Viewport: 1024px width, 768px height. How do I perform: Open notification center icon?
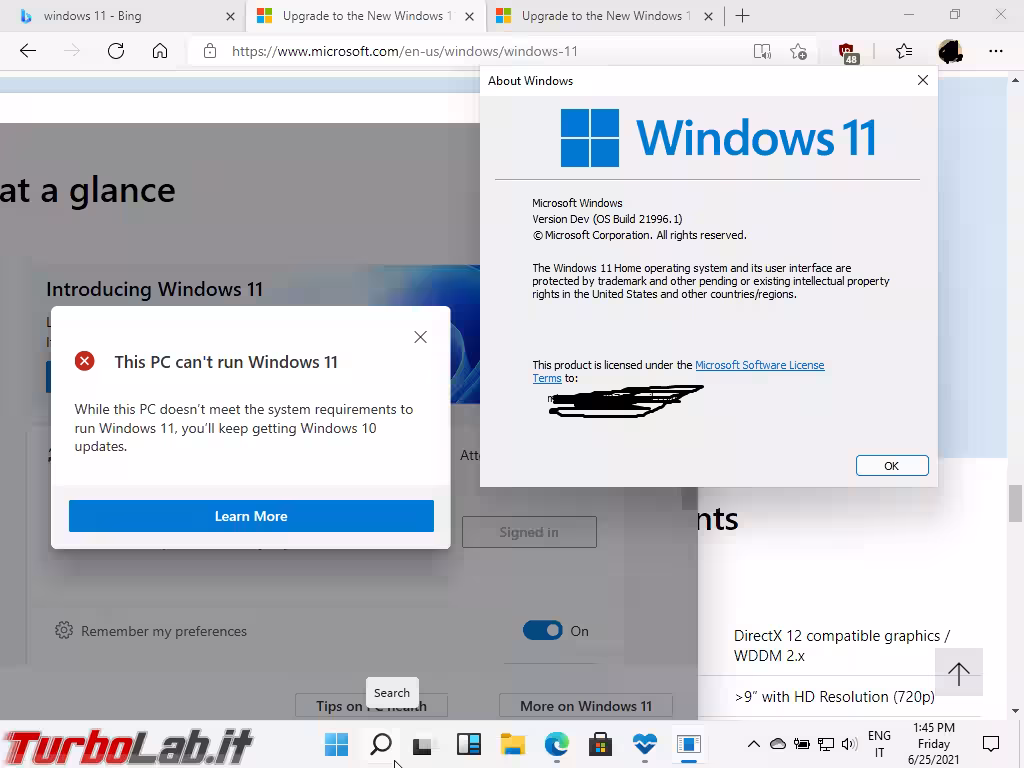coord(991,744)
